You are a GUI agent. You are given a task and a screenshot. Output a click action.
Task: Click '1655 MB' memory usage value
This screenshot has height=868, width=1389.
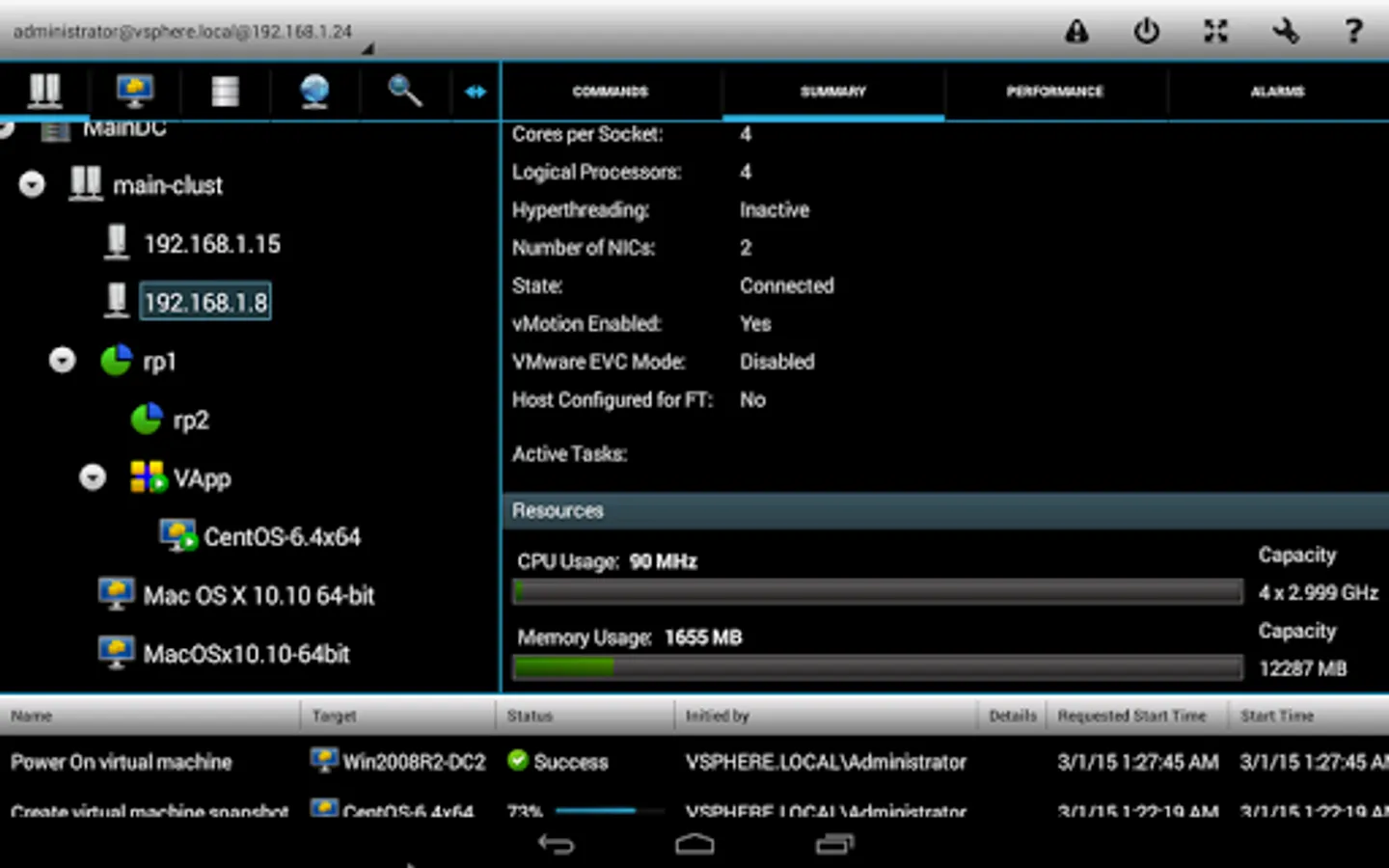(703, 637)
